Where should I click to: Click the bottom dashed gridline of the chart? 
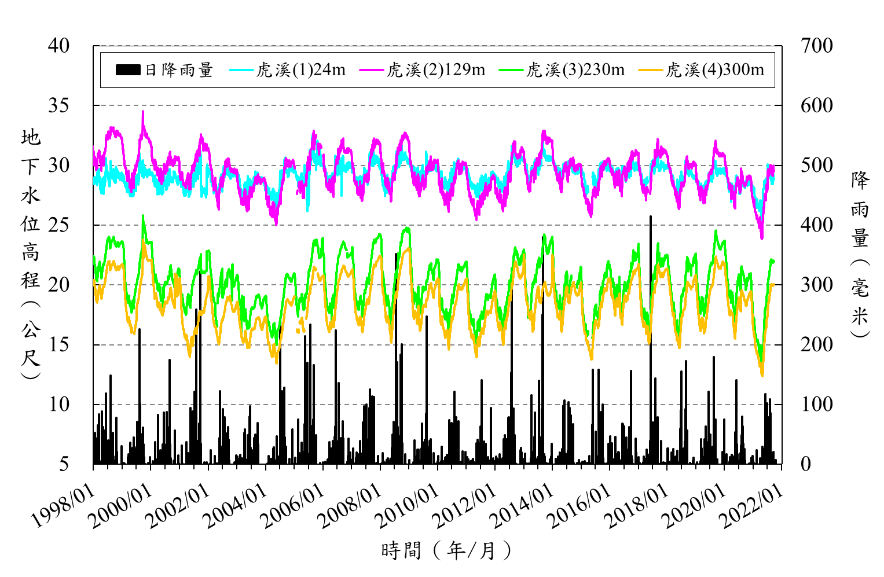(437, 404)
